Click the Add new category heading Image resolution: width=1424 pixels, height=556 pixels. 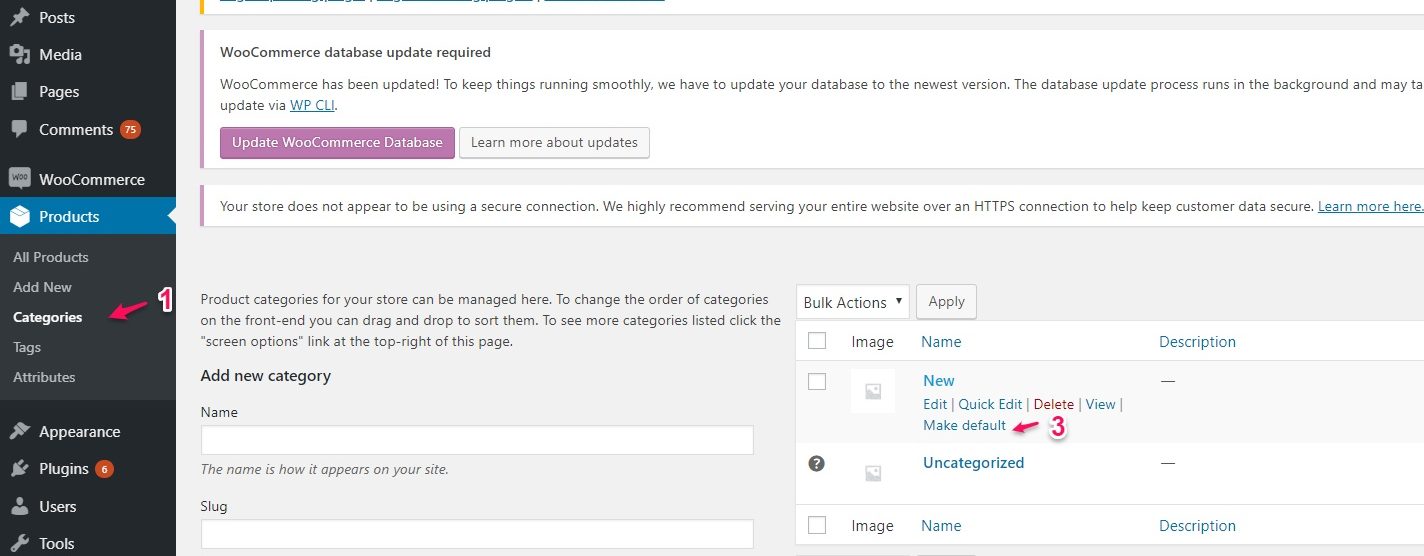266,375
